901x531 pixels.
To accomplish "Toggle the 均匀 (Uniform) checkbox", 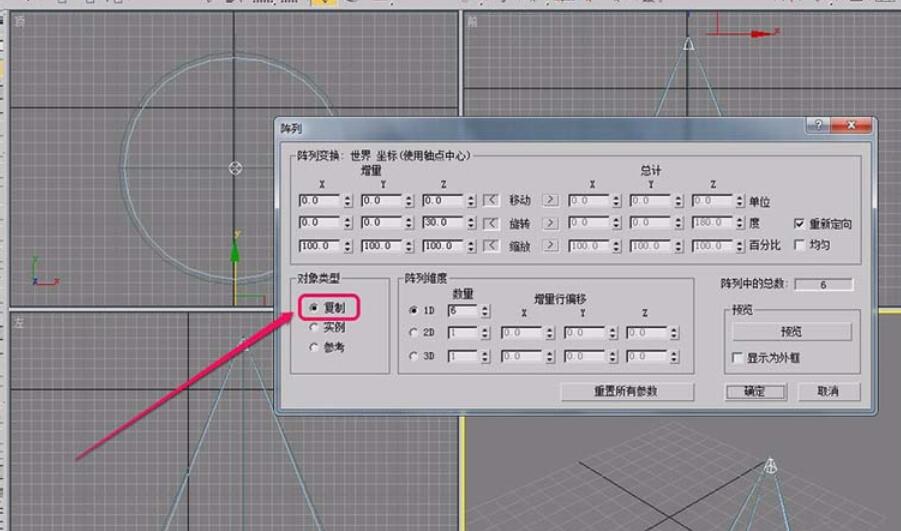I will coord(799,245).
